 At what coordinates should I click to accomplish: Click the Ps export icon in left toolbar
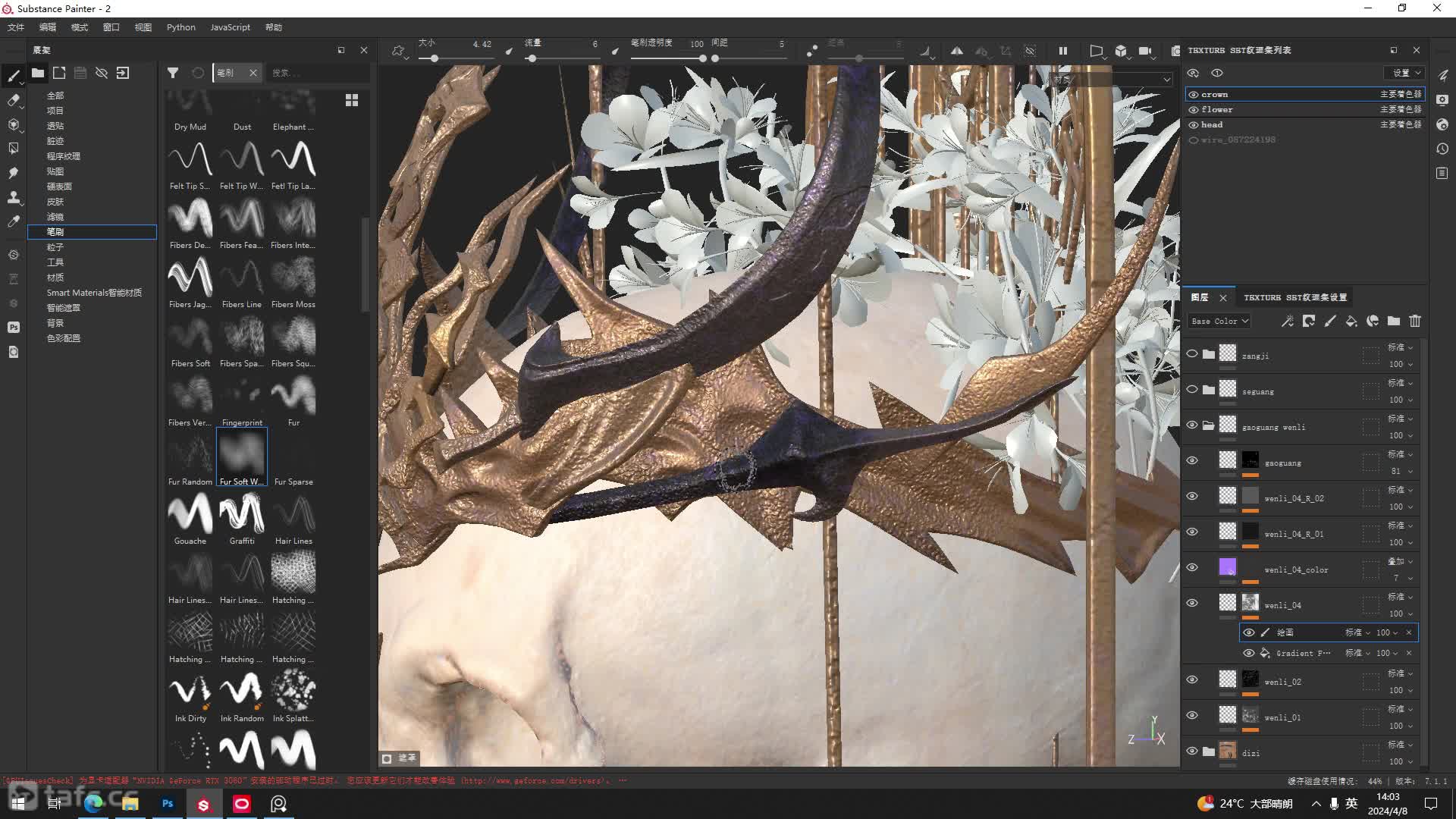(x=13, y=328)
